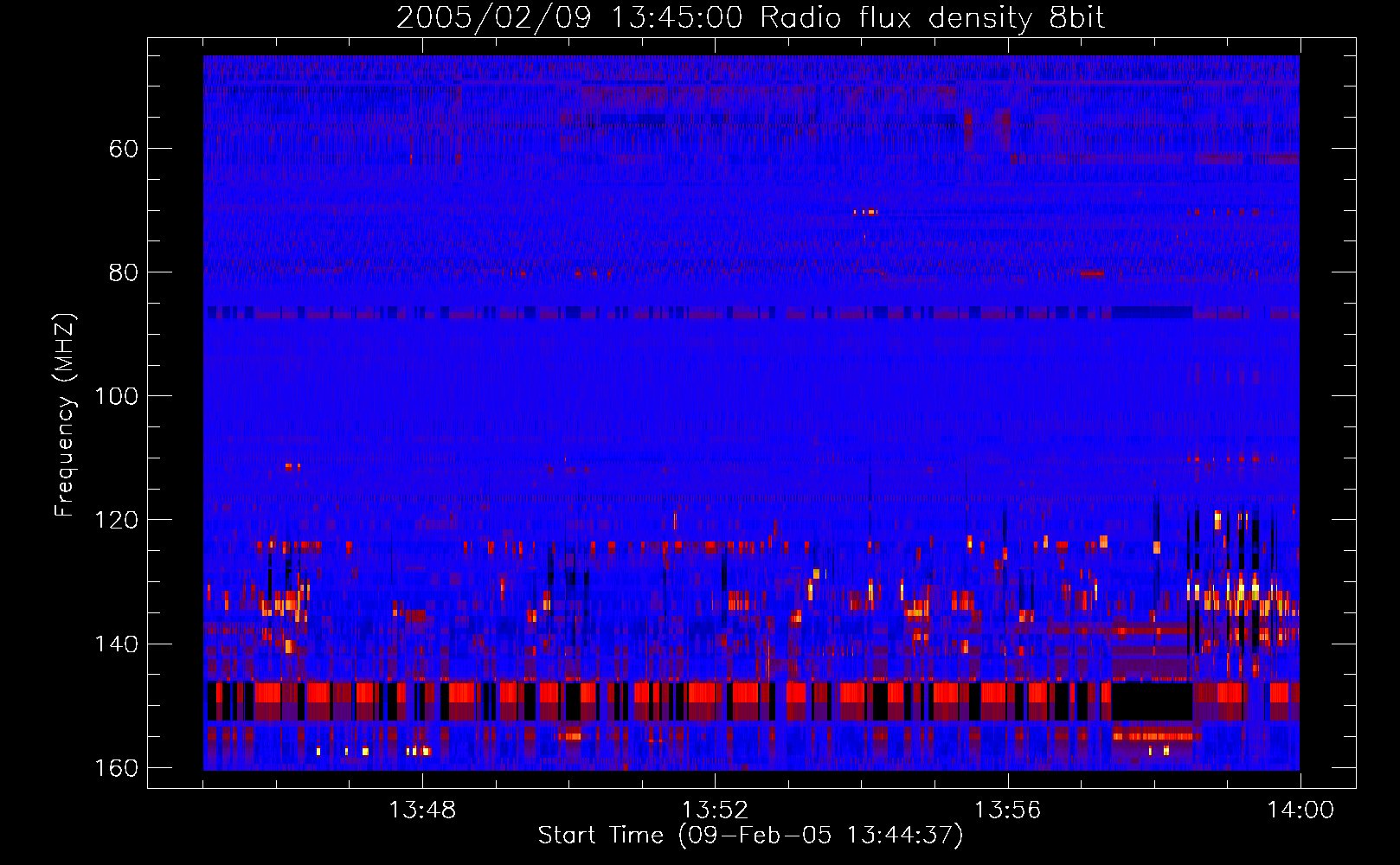Click the 120 frequency tick label
Image resolution: width=1400 pixels, height=865 pixels.
click(116, 520)
